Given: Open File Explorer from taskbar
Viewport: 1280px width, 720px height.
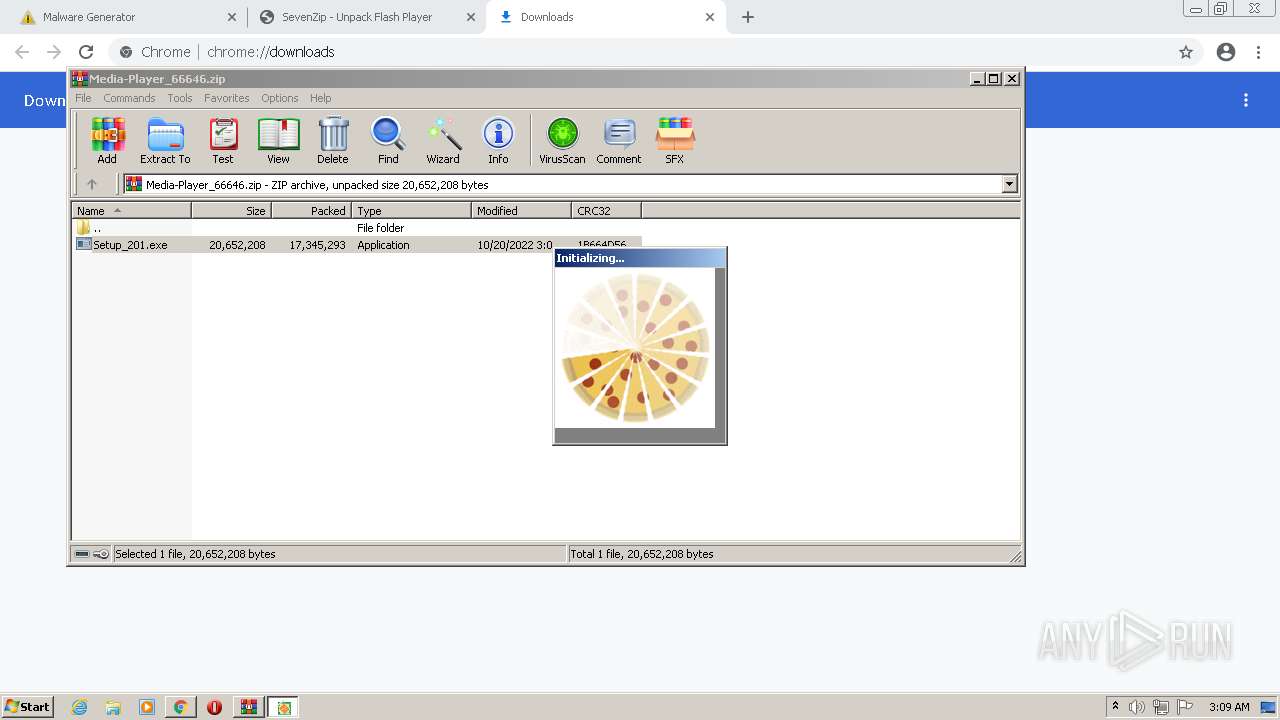Looking at the screenshot, I should coord(113,707).
